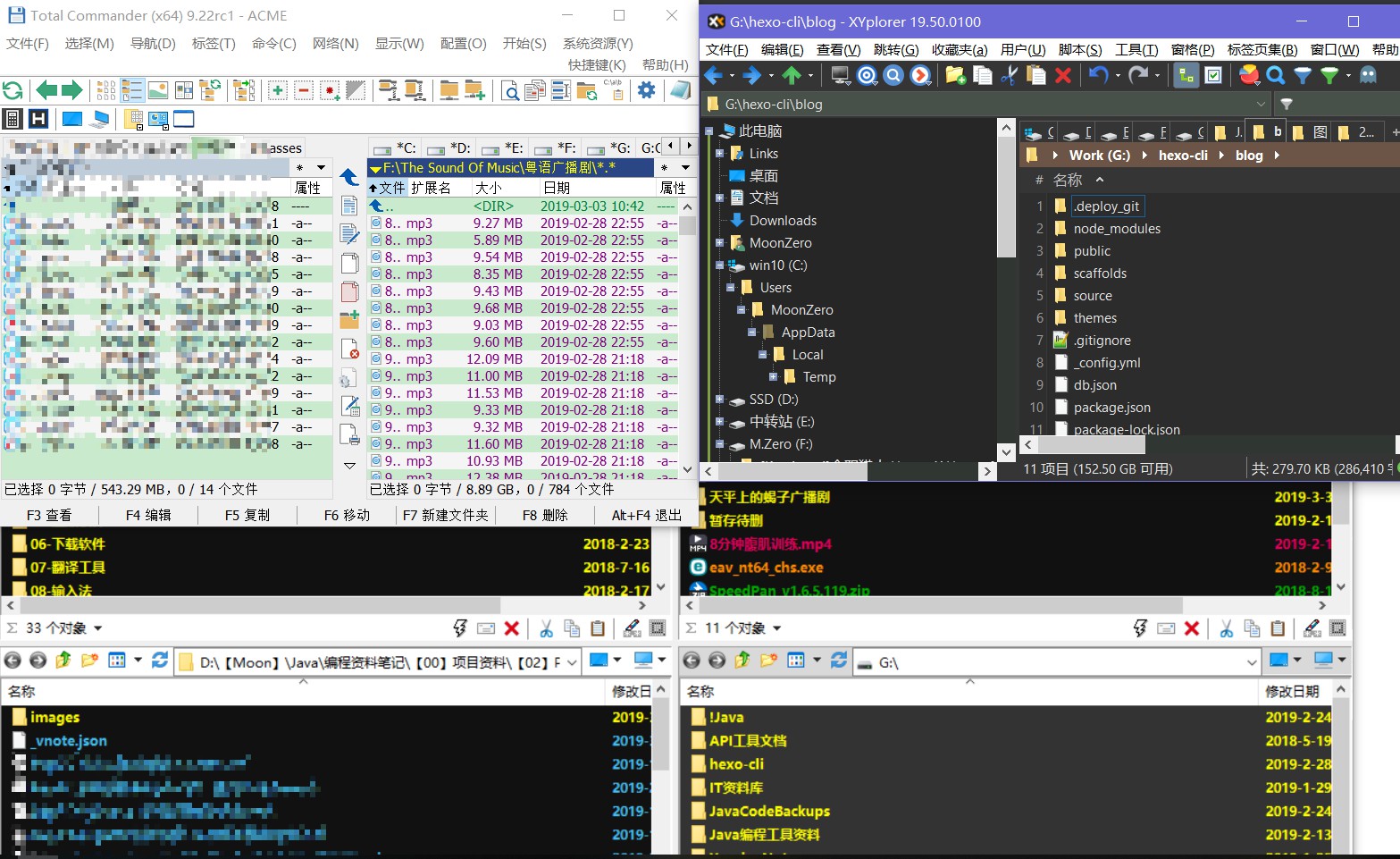Click XYplorer's red X delete icon
This screenshot has width=1400, height=859.
tap(1063, 76)
